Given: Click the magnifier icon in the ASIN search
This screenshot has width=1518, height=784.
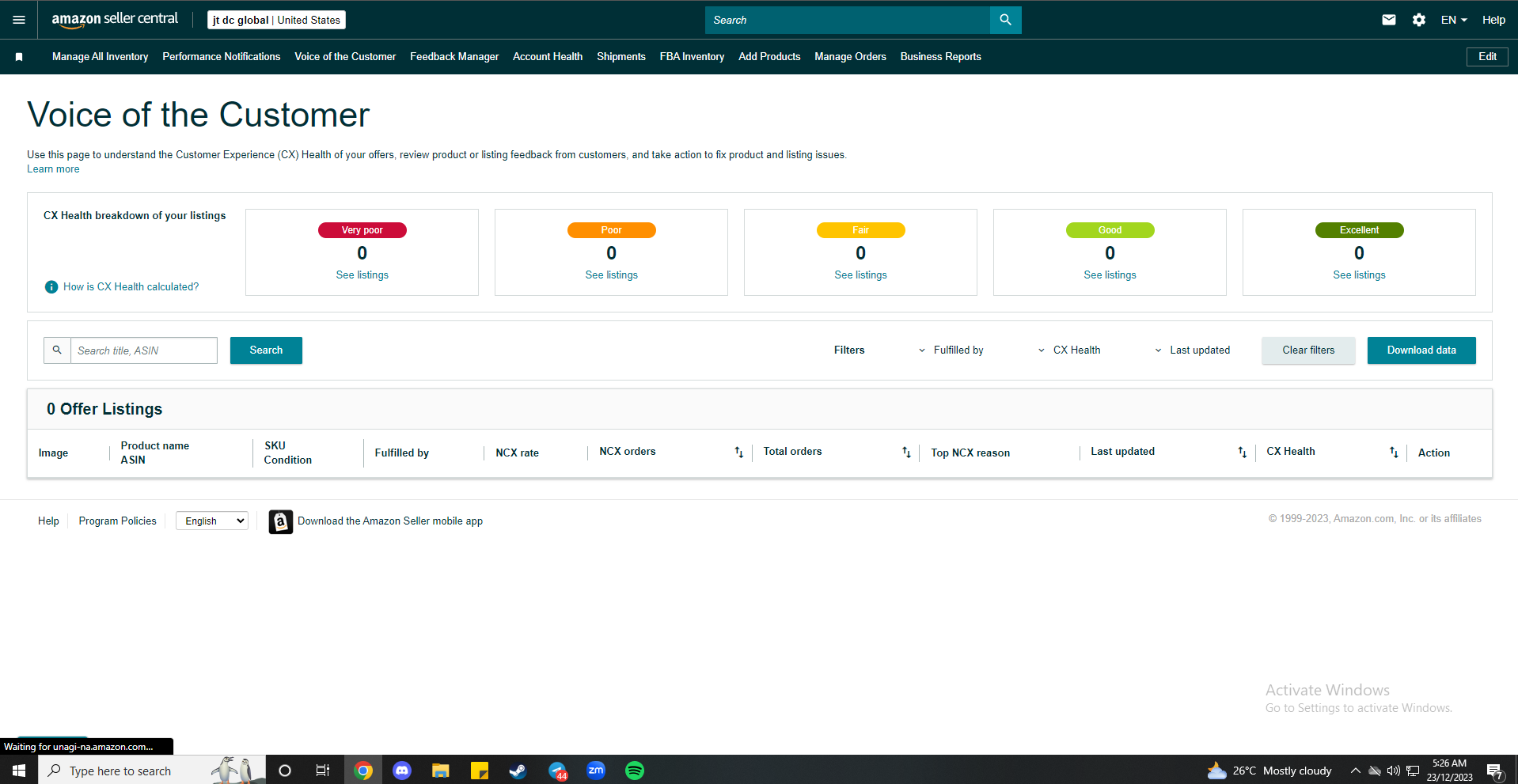Looking at the screenshot, I should (57, 350).
